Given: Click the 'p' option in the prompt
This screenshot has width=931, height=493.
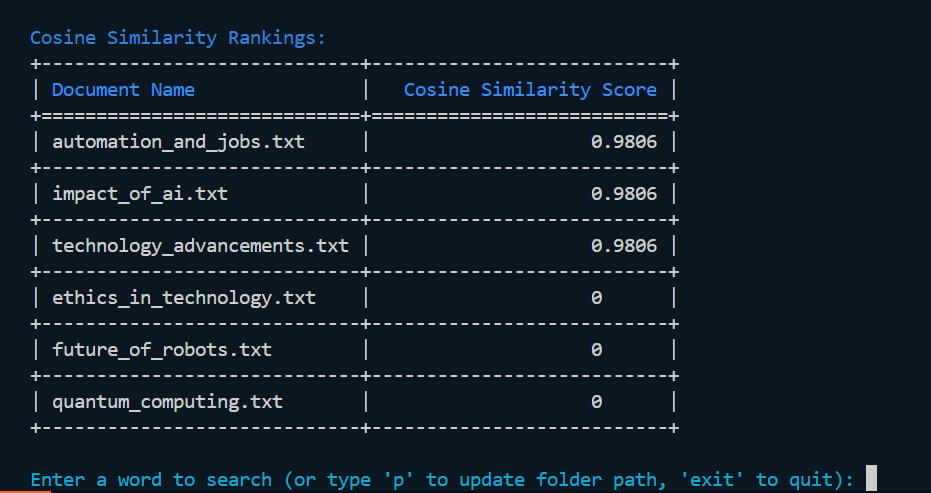Looking at the screenshot, I should (x=398, y=479).
